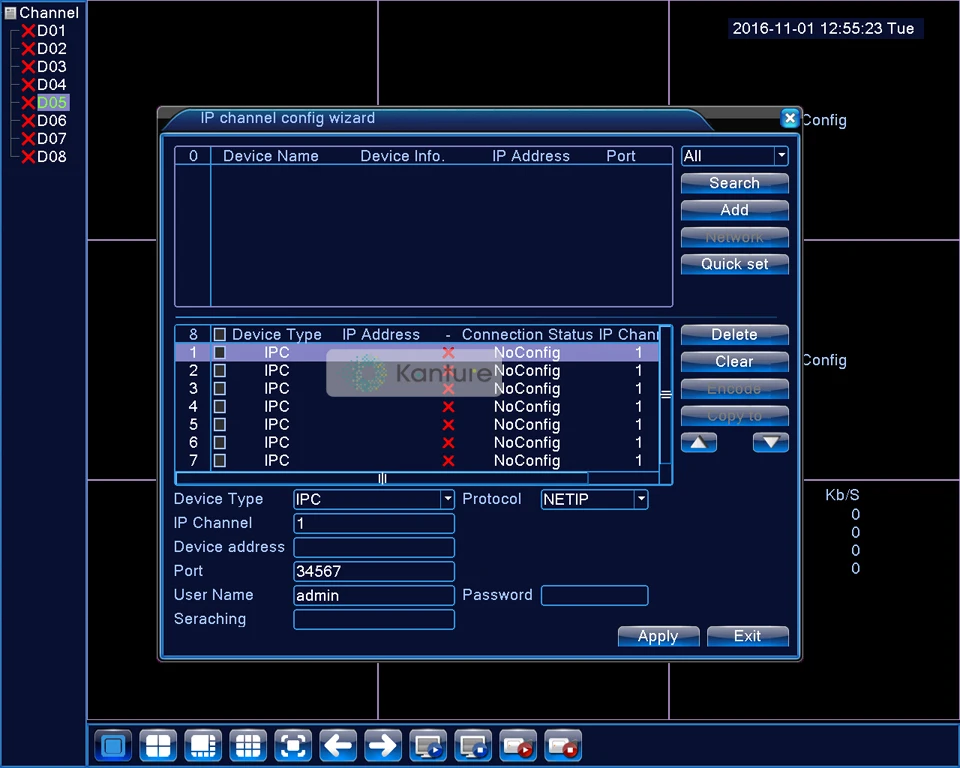This screenshot has width=960, height=768.
Task: Click the greyed Encode button
Action: pos(734,388)
